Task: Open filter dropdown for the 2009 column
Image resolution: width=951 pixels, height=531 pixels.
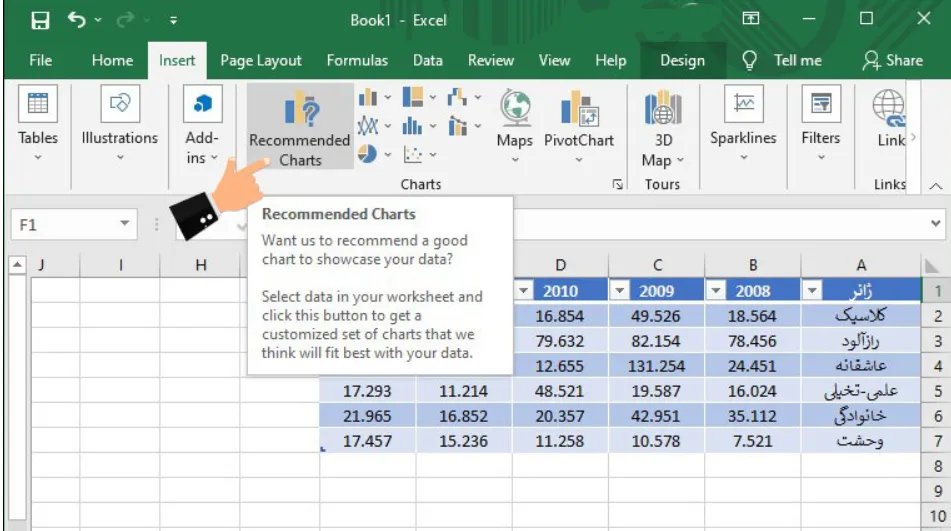Action: coord(620,291)
